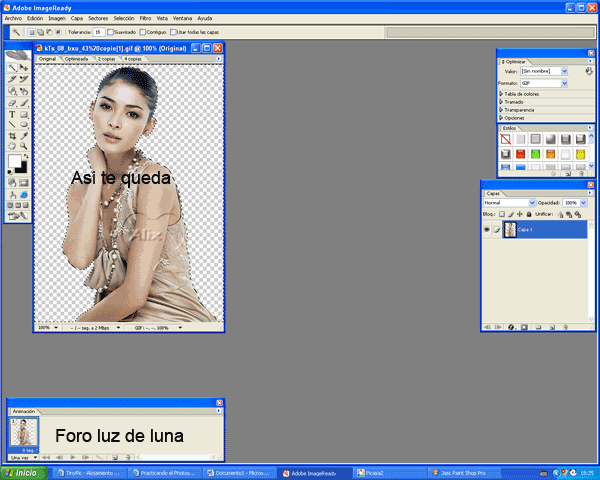Select the Zoom magnifier tool
The width and height of the screenshot is (600, 480).
tap(24, 146)
